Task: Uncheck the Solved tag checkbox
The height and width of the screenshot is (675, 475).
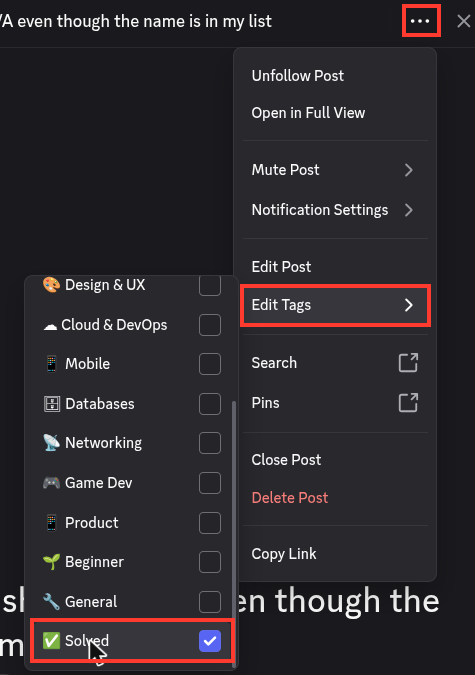Action: (210, 641)
